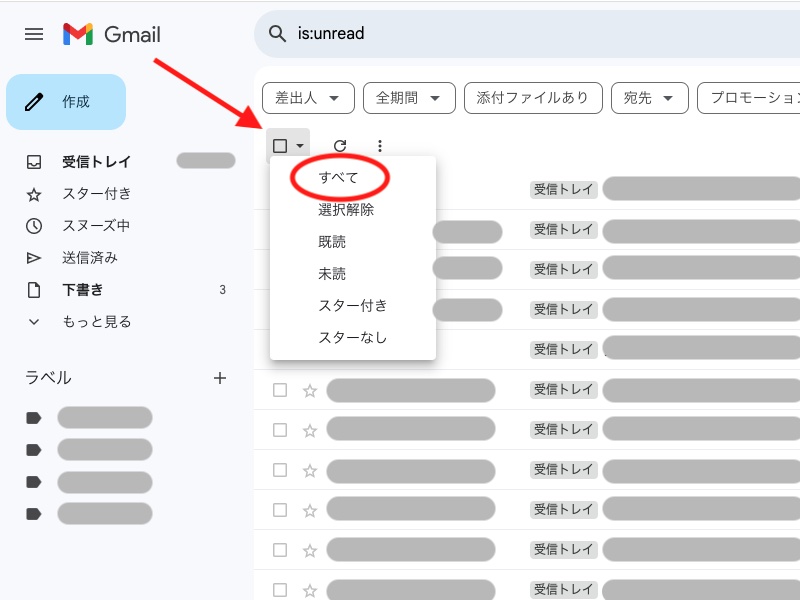Click the search magnifier icon
This screenshot has height=600, width=800.
(277, 33)
